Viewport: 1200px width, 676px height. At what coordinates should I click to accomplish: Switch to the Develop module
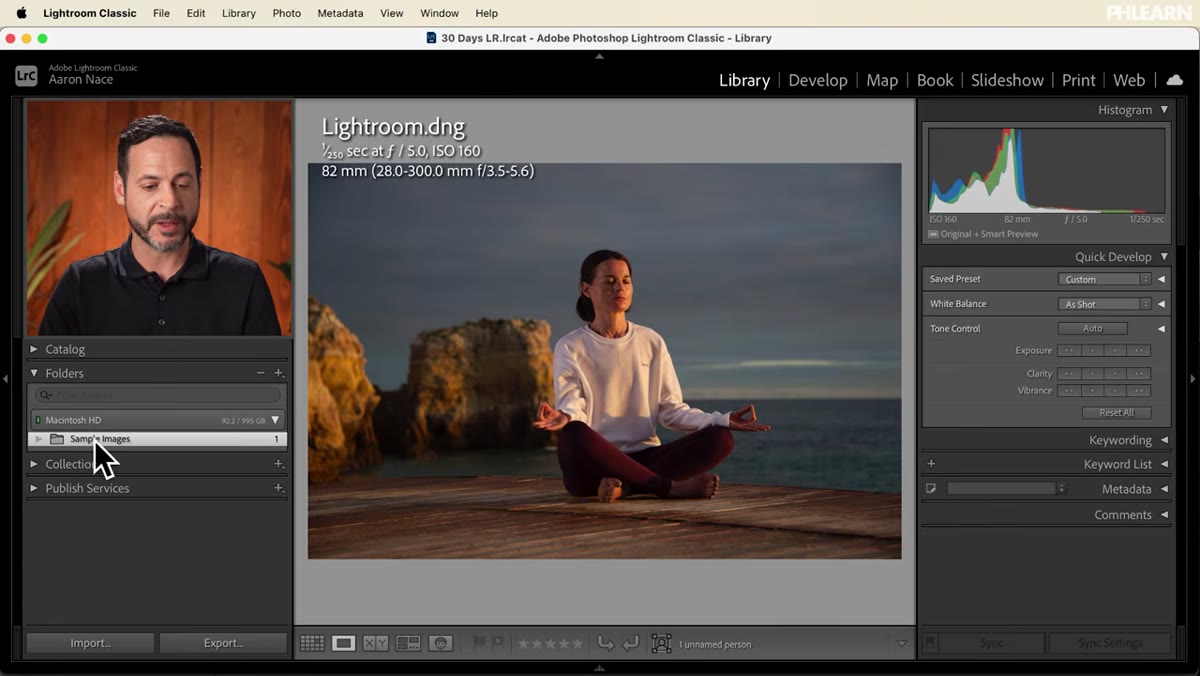818,80
